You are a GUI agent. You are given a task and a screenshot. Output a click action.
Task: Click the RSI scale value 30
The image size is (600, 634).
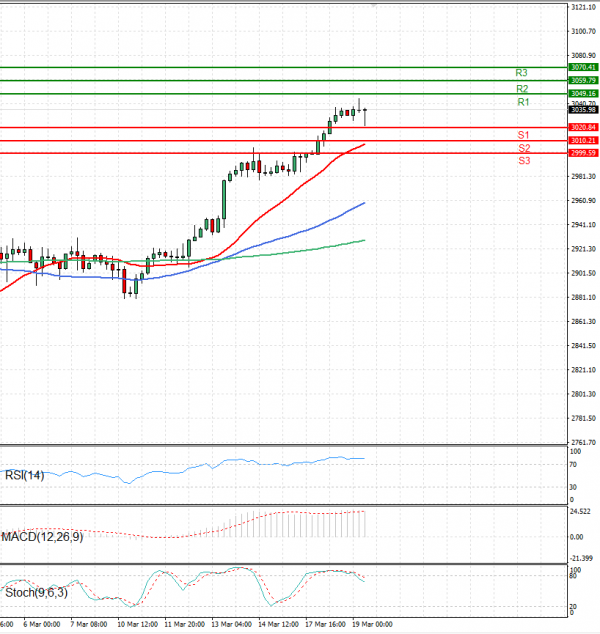coord(573,487)
